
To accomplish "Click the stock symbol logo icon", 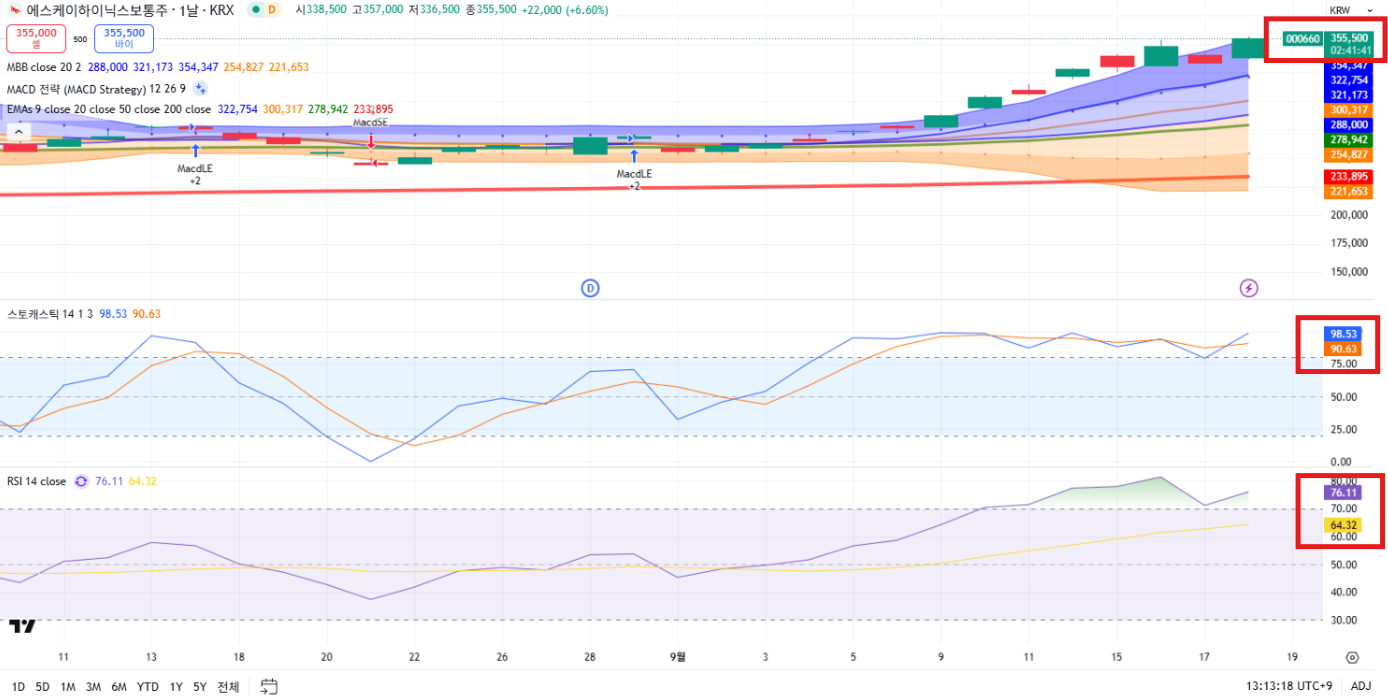I will point(14,9).
